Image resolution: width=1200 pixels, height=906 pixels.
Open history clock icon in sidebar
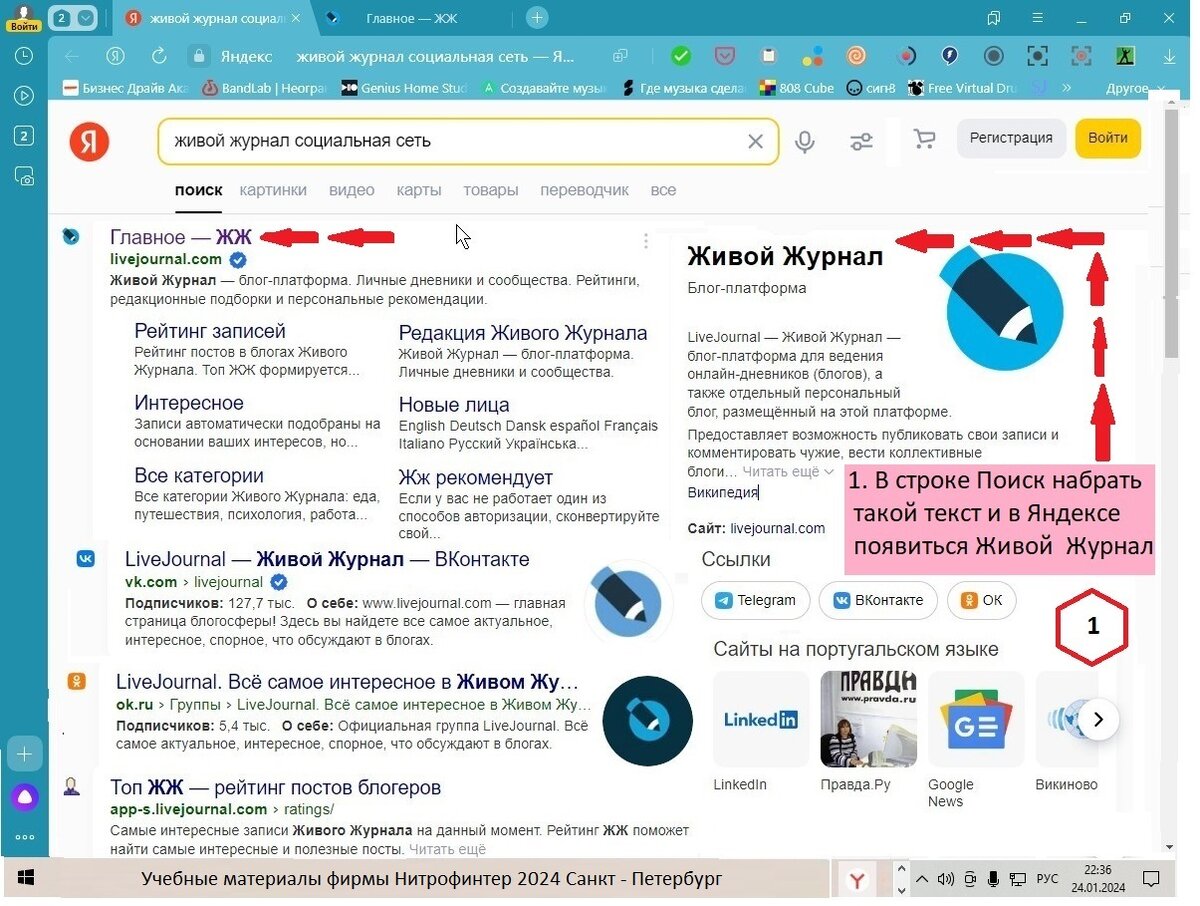(24, 56)
